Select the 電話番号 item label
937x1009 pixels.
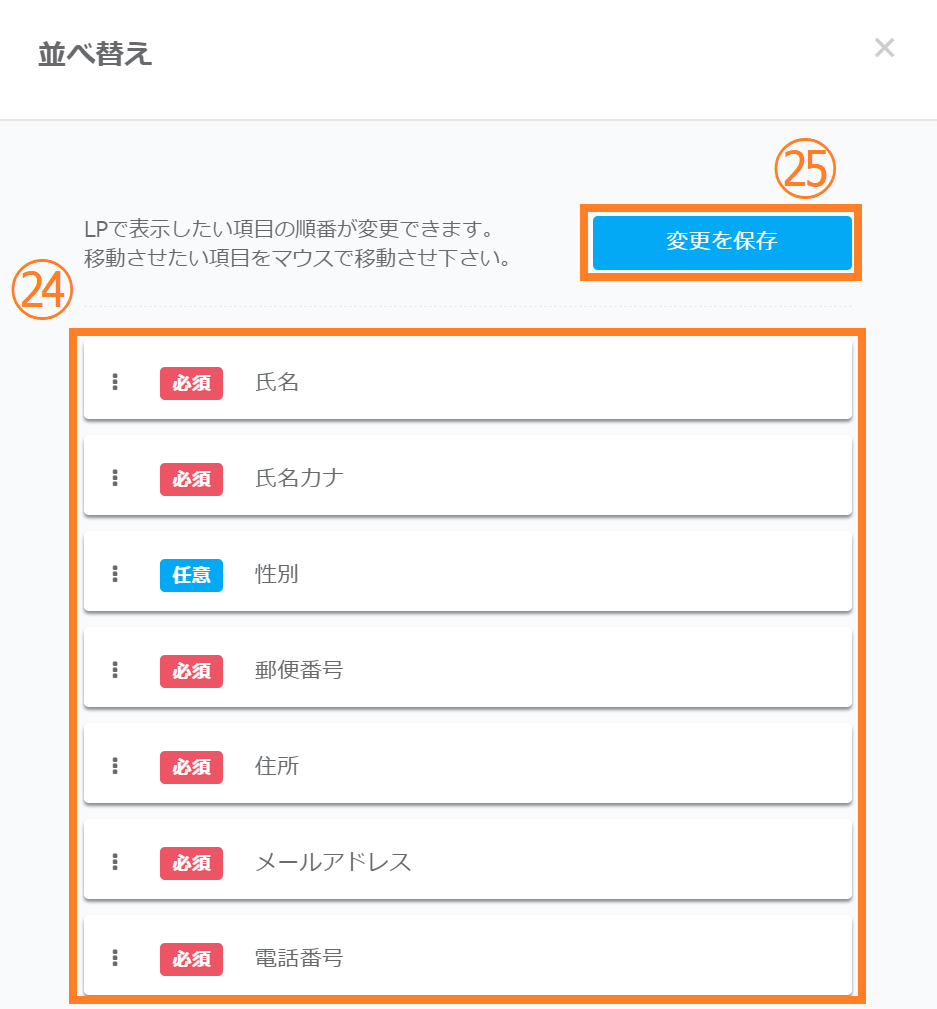[299, 958]
